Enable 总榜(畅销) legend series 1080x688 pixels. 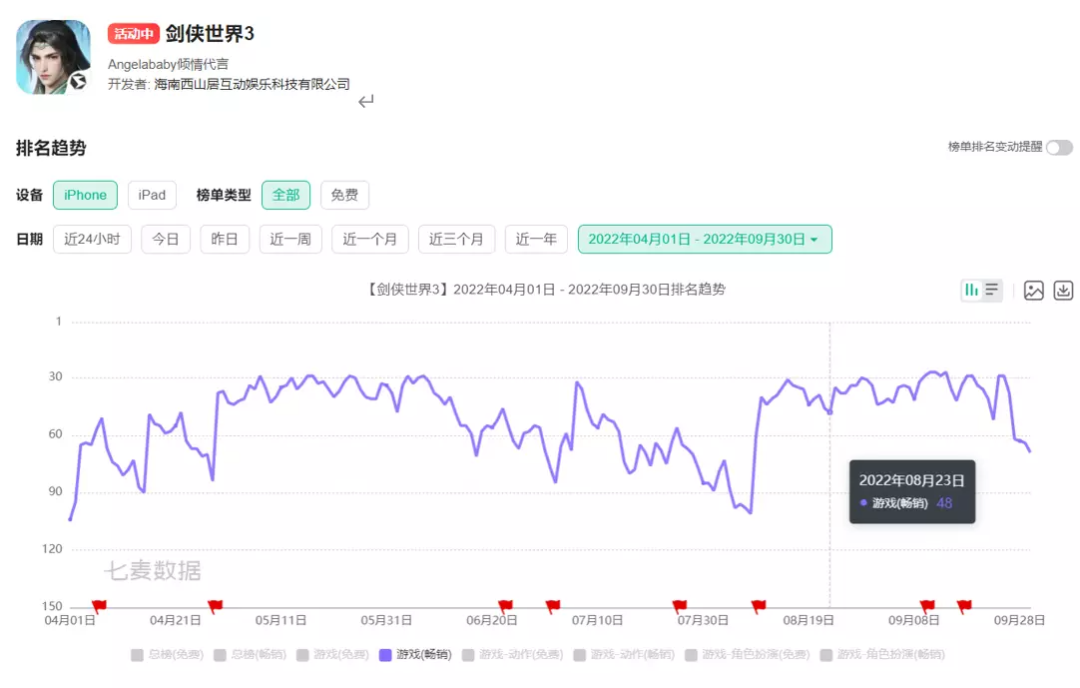[250, 654]
